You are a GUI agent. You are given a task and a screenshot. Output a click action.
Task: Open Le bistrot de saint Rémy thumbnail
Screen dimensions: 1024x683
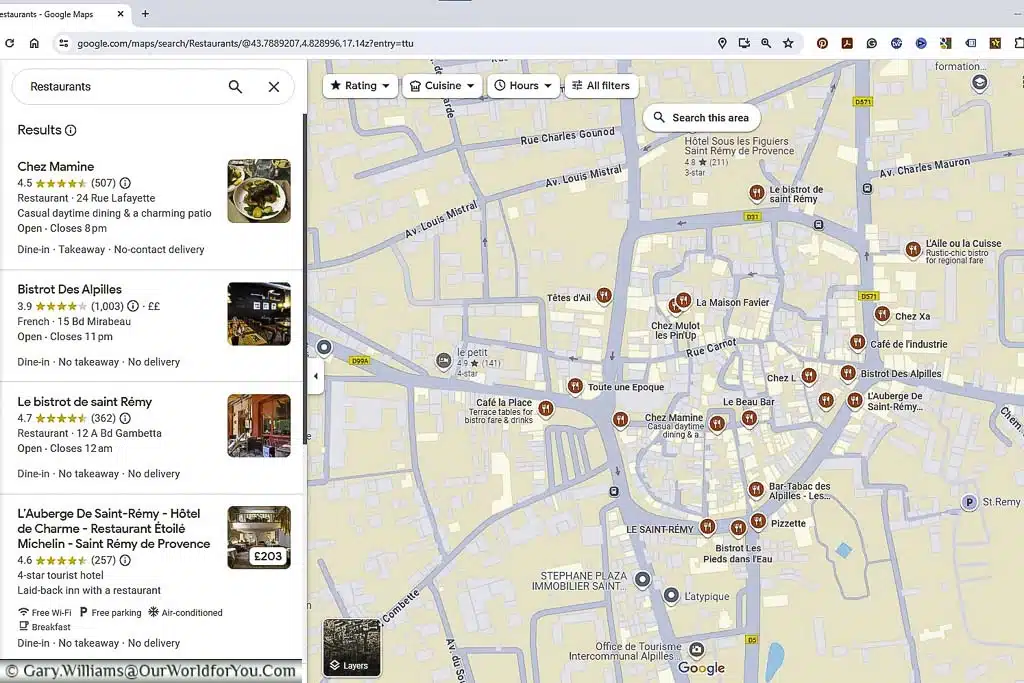[259, 426]
